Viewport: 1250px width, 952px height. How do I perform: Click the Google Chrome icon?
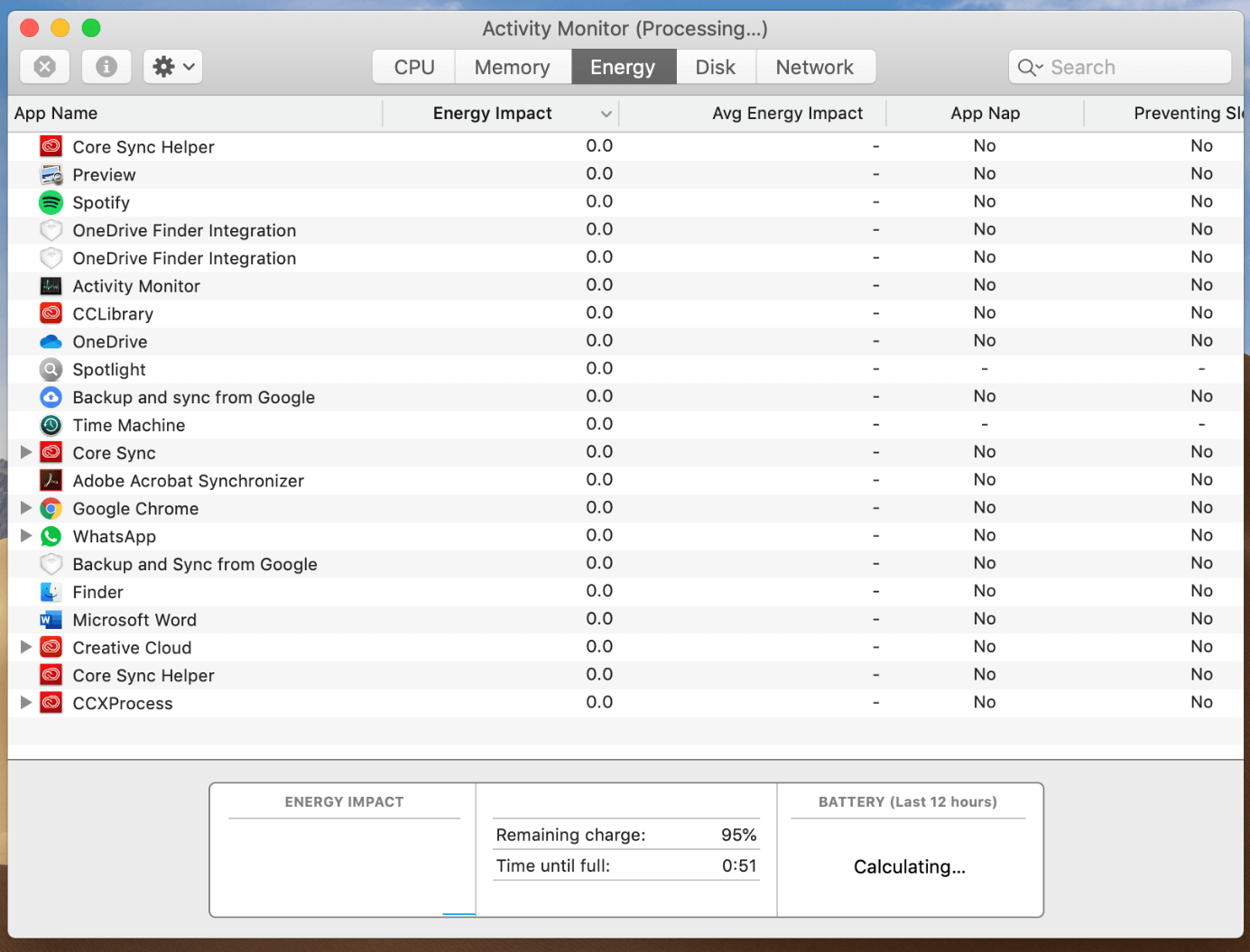tap(51, 508)
